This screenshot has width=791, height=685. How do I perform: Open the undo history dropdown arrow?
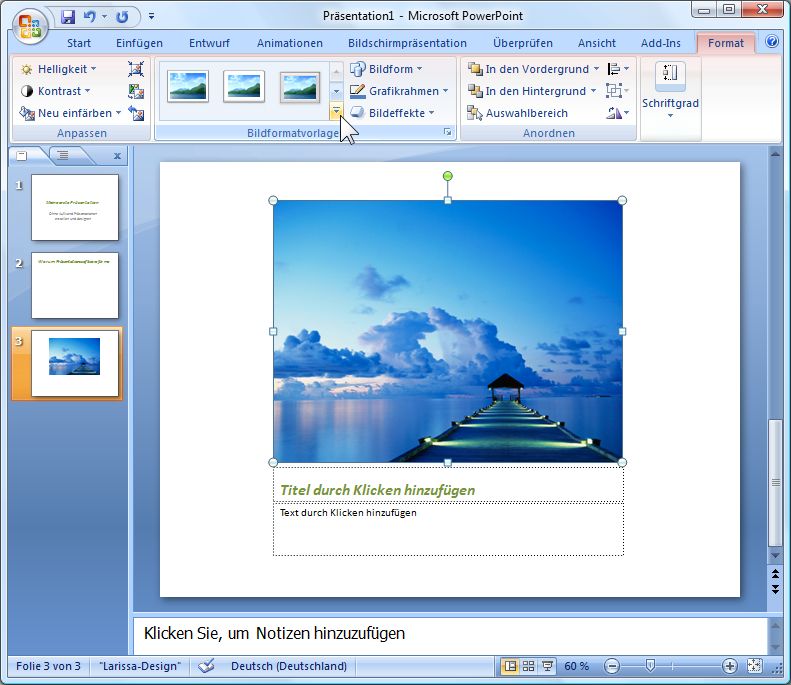coord(104,17)
